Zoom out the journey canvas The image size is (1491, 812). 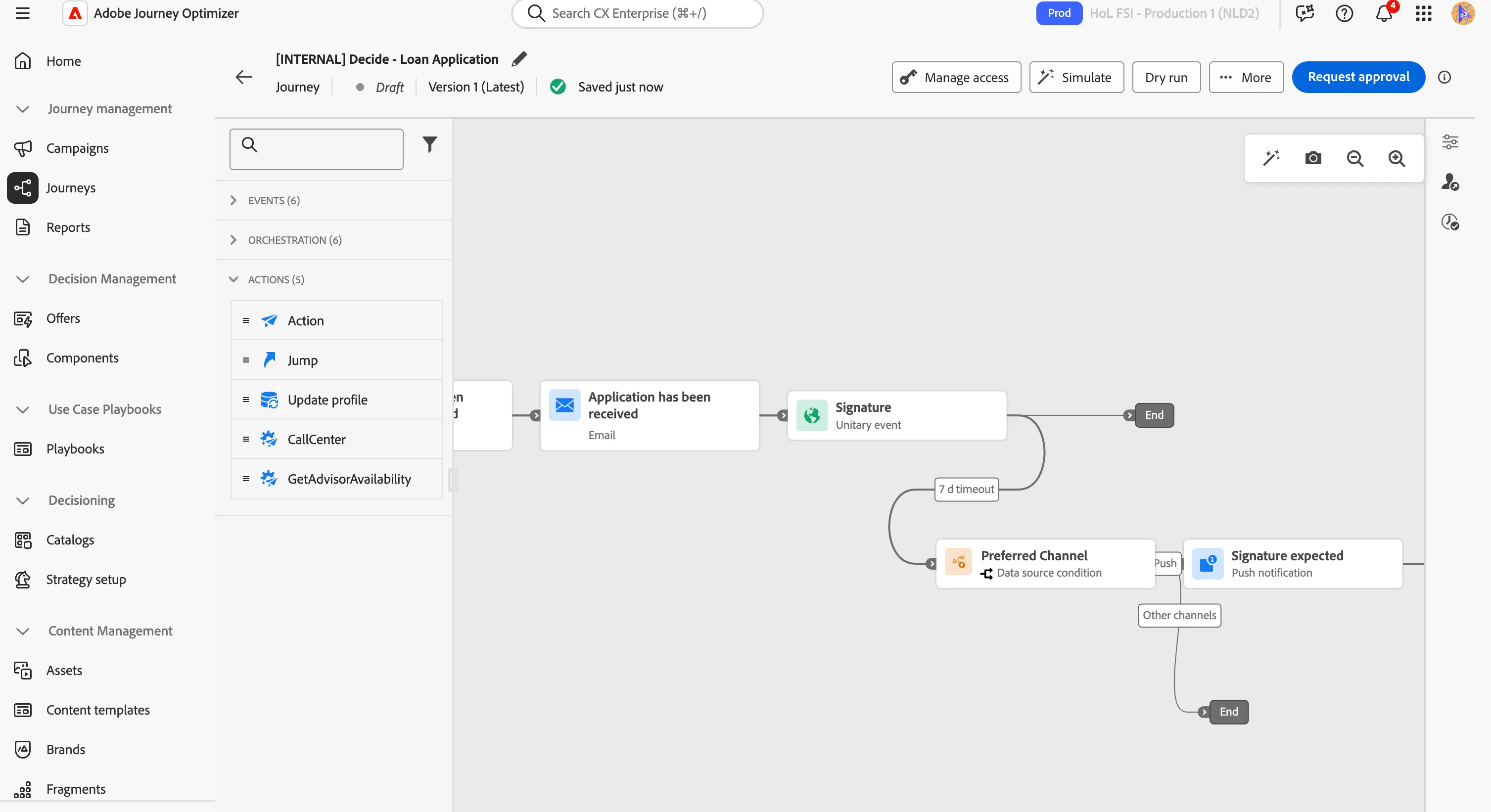[x=1354, y=158]
